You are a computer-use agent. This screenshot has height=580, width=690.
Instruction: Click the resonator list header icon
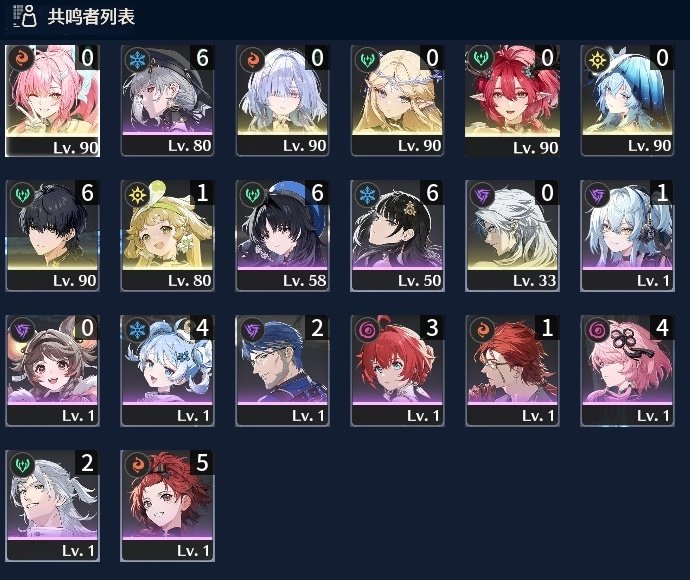[x=24, y=16]
